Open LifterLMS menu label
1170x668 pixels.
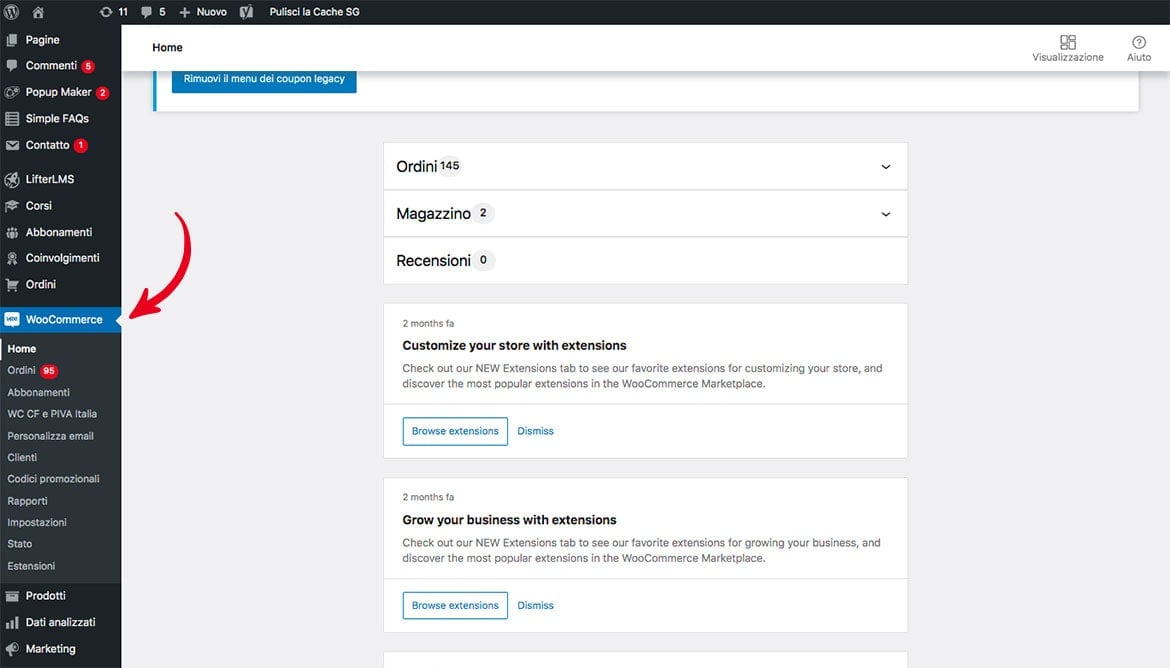(49, 179)
